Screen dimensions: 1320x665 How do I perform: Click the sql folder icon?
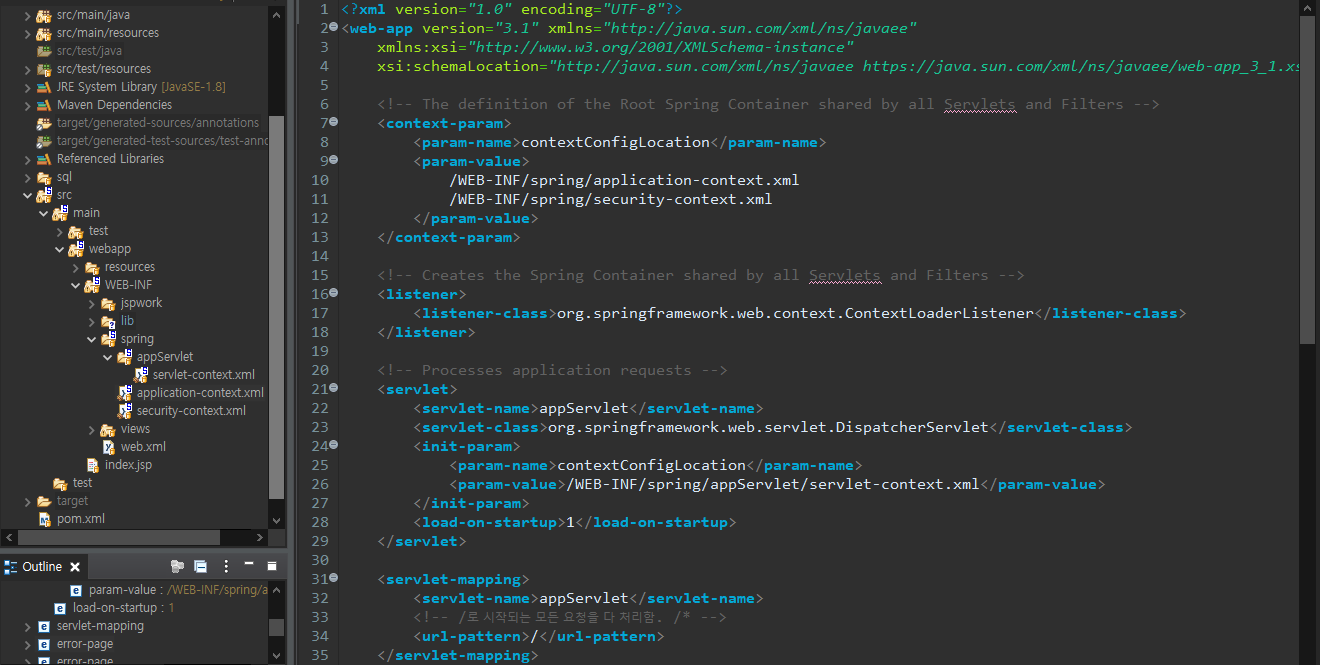click(x=44, y=176)
